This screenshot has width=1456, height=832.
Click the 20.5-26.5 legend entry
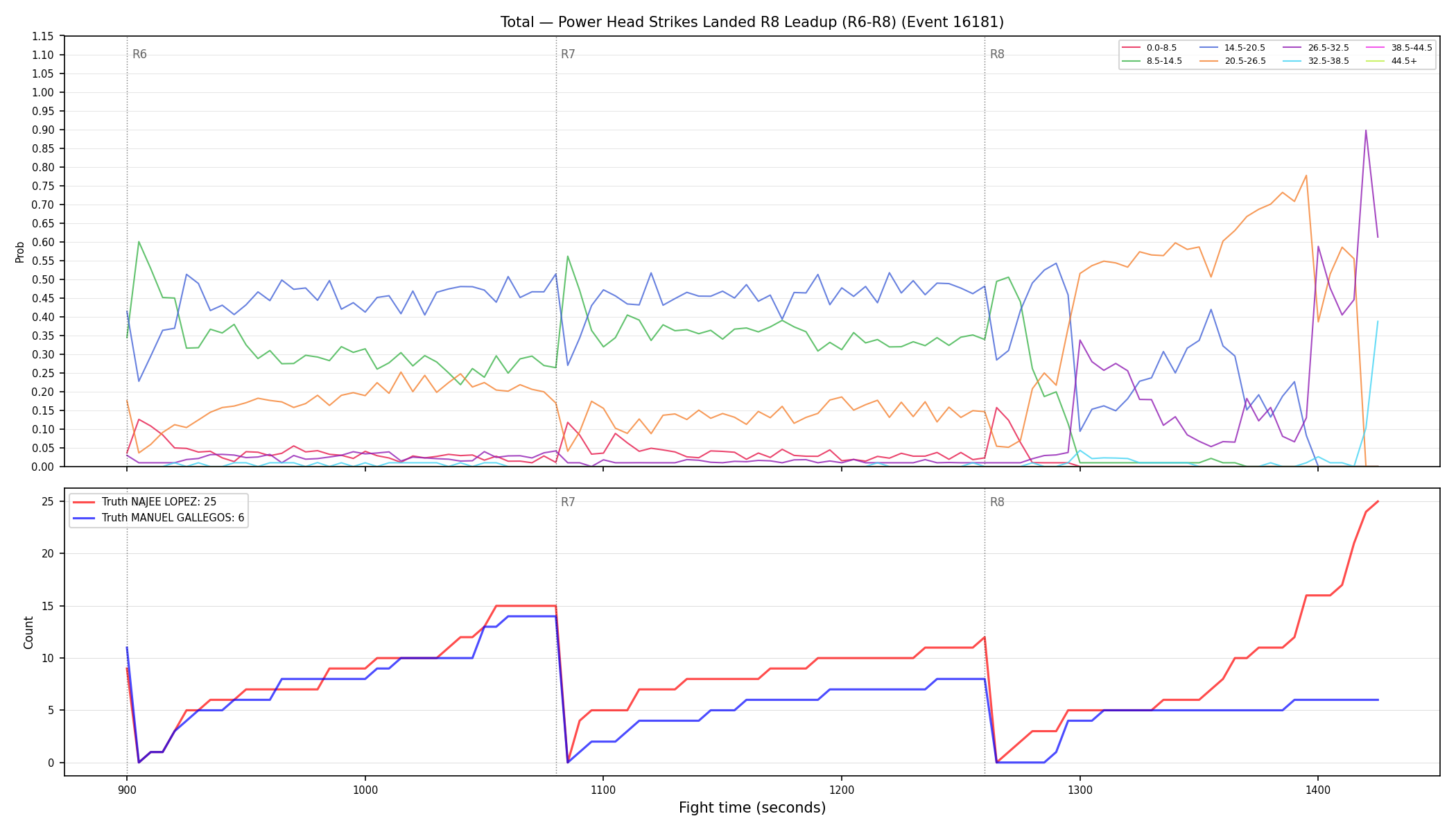click(x=1233, y=61)
